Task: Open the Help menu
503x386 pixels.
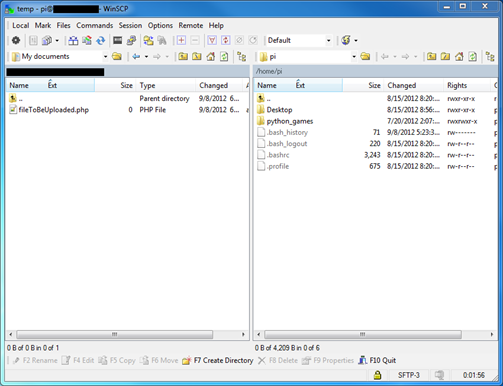Action: pos(216,25)
